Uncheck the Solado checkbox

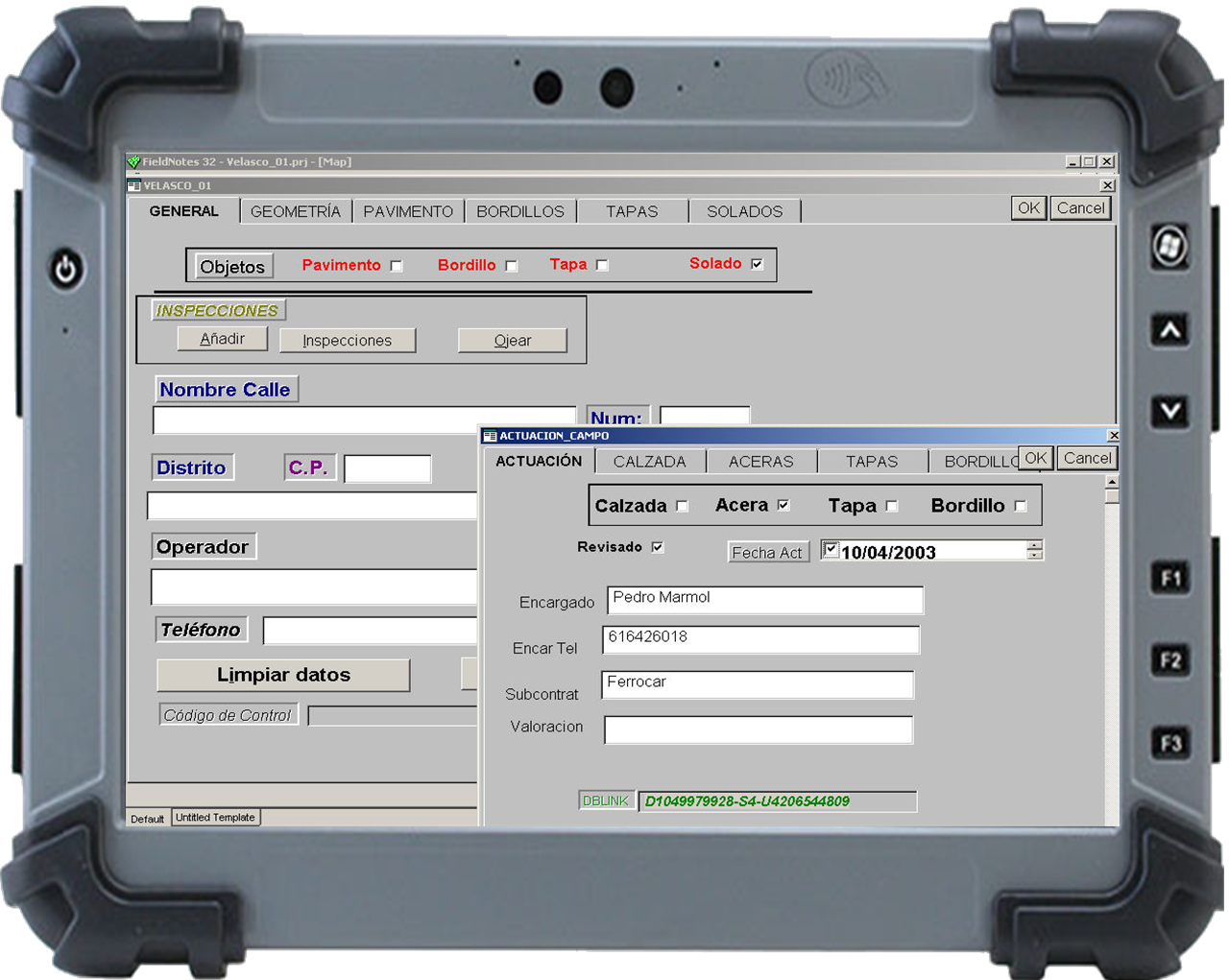tap(758, 264)
